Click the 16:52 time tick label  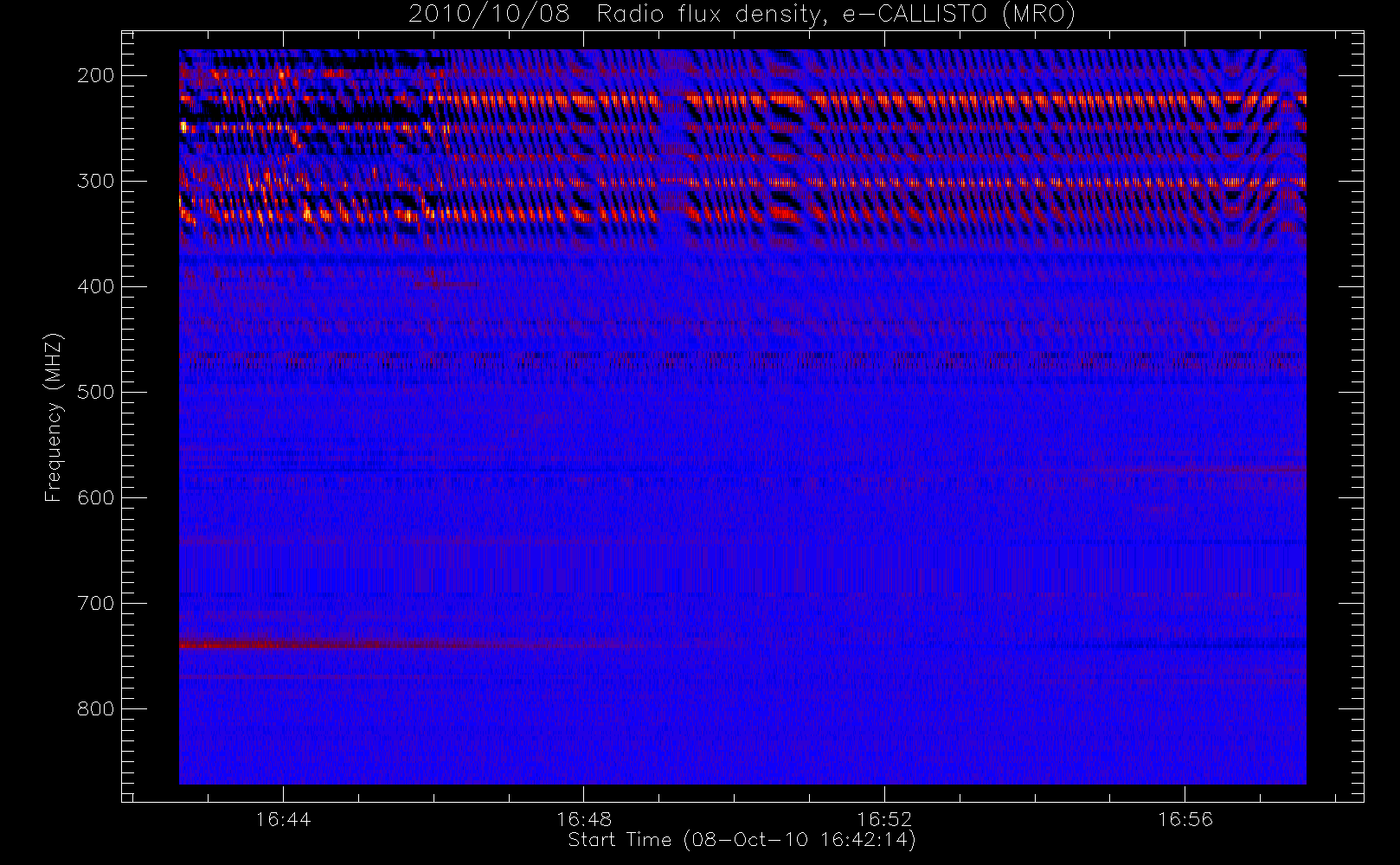884,819
